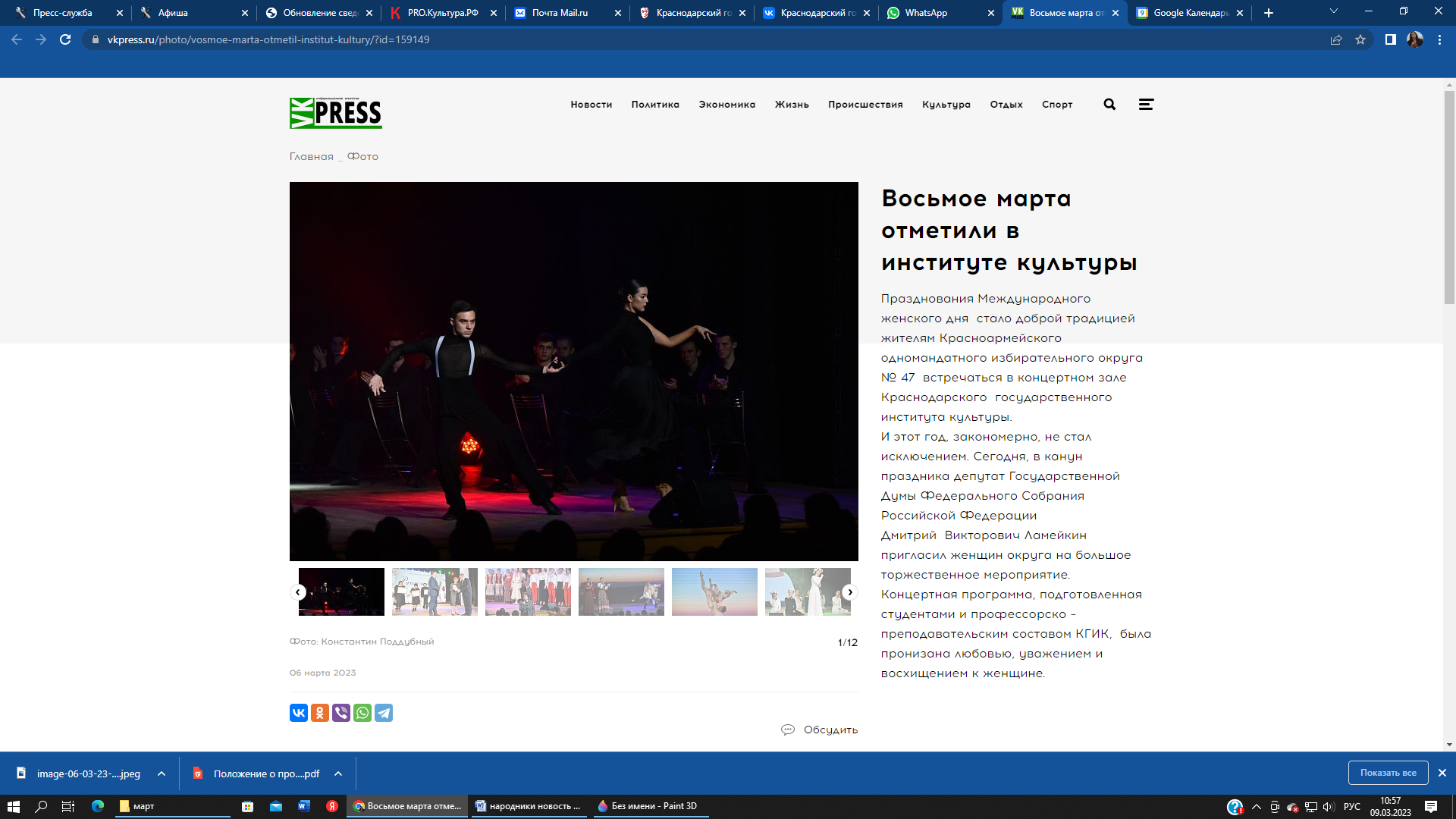1456x819 pixels.
Task: Open the Жизнь menu section
Action: click(x=792, y=105)
